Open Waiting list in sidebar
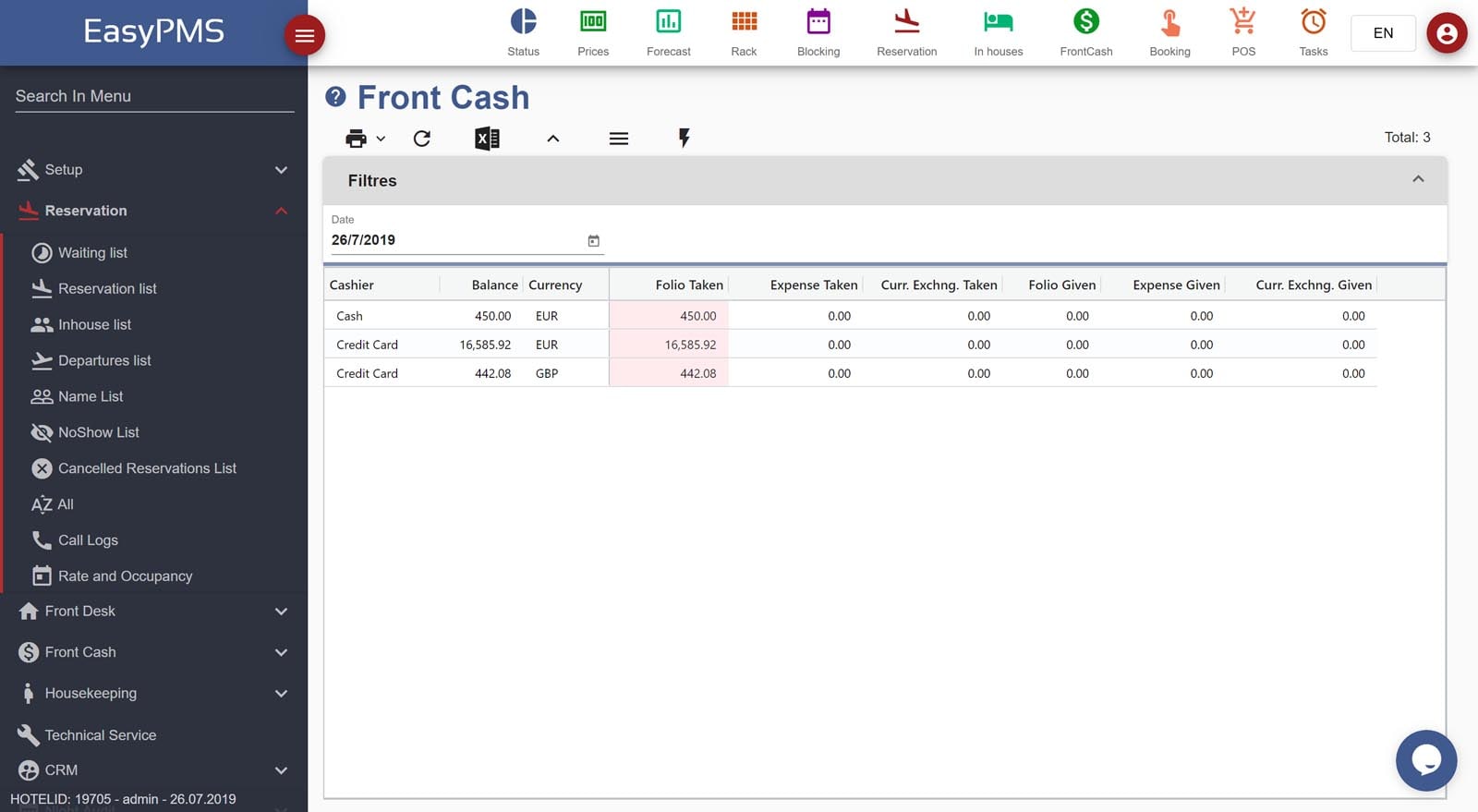This screenshot has width=1478, height=812. [x=92, y=253]
